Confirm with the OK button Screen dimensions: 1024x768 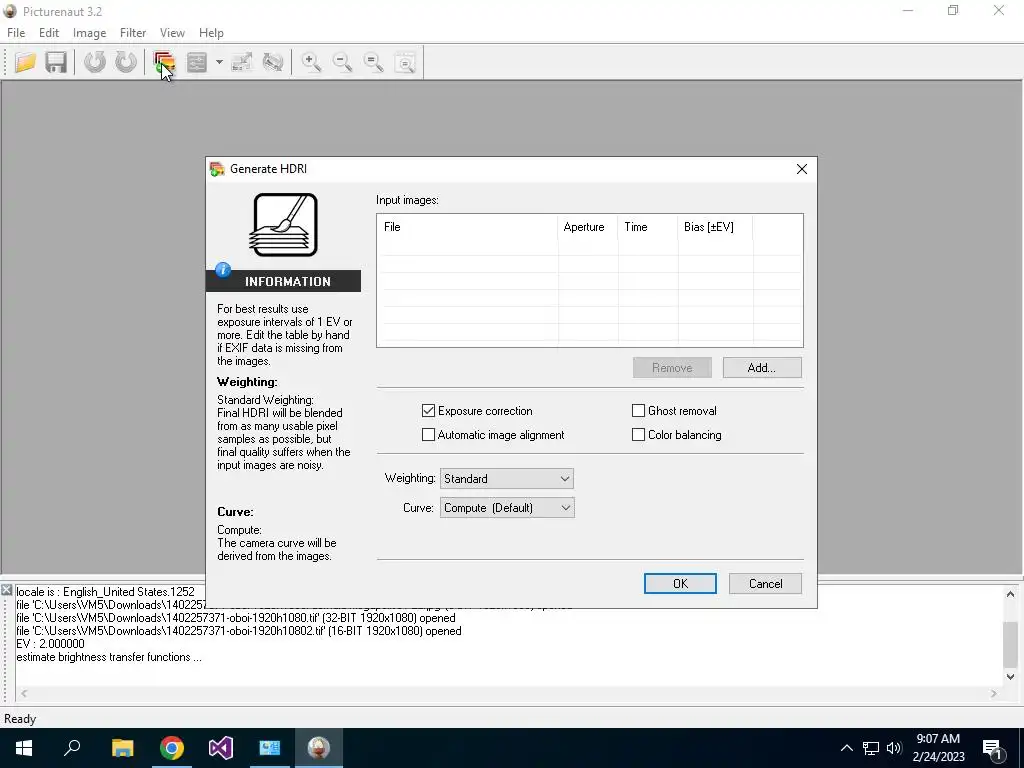680,584
